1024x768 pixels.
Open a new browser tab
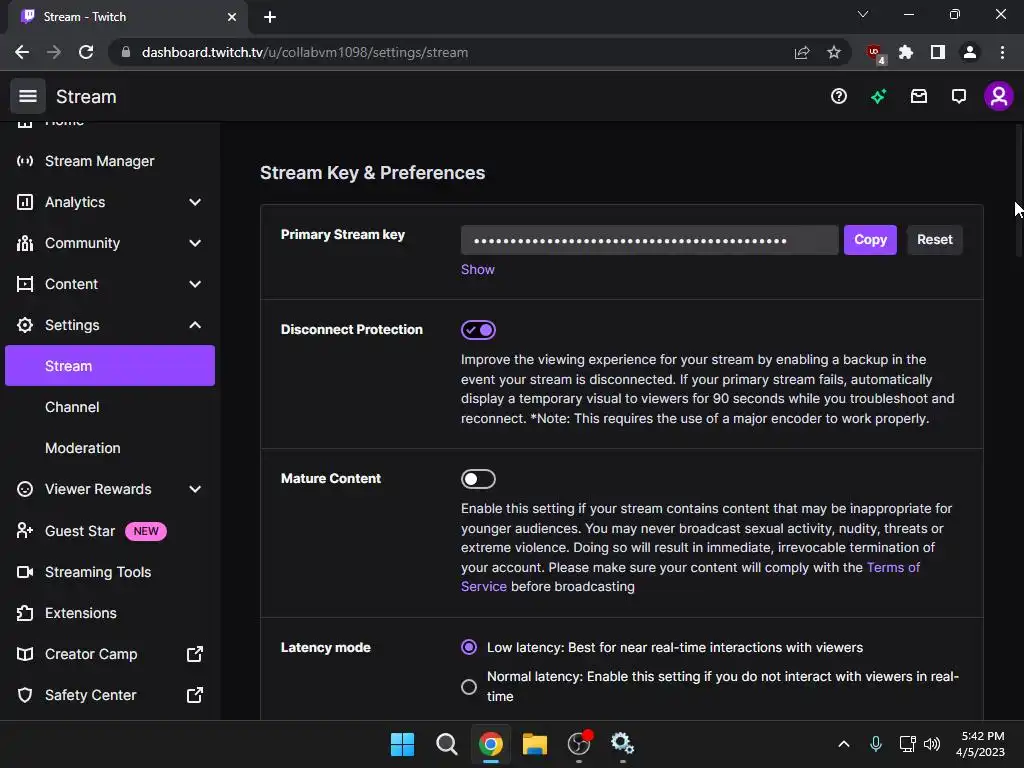(x=270, y=17)
